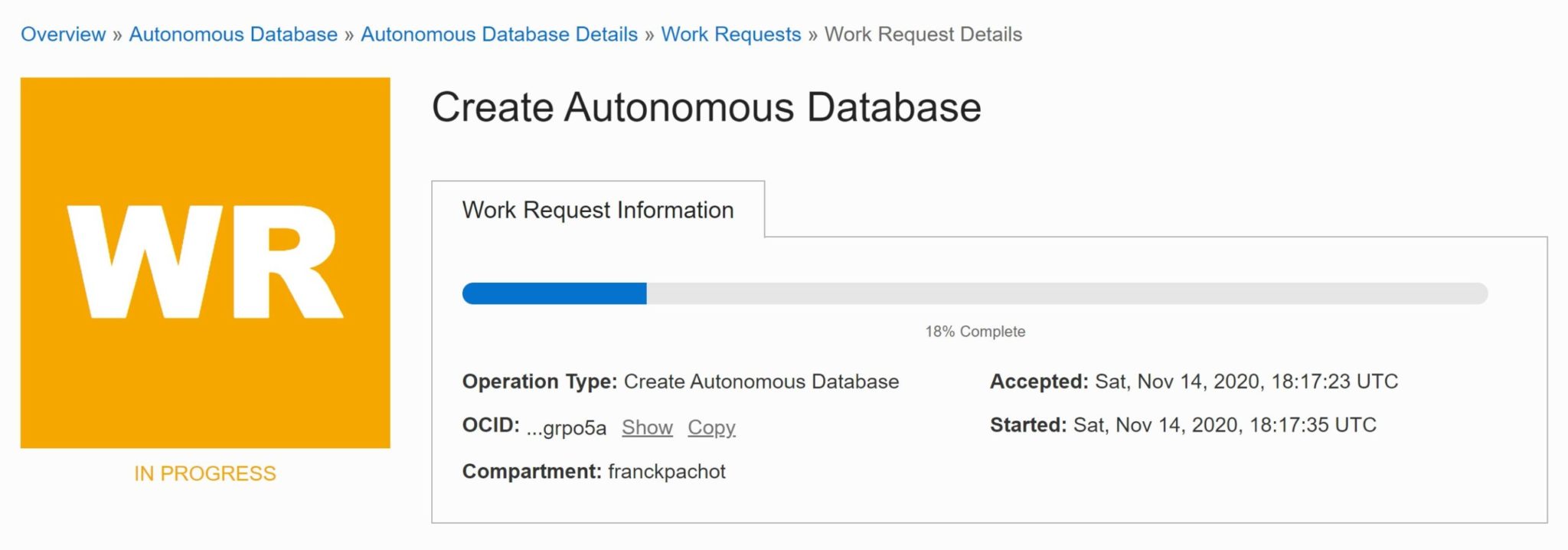Copy the OCID to clipboard

pyautogui.click(x=711, y=427)
